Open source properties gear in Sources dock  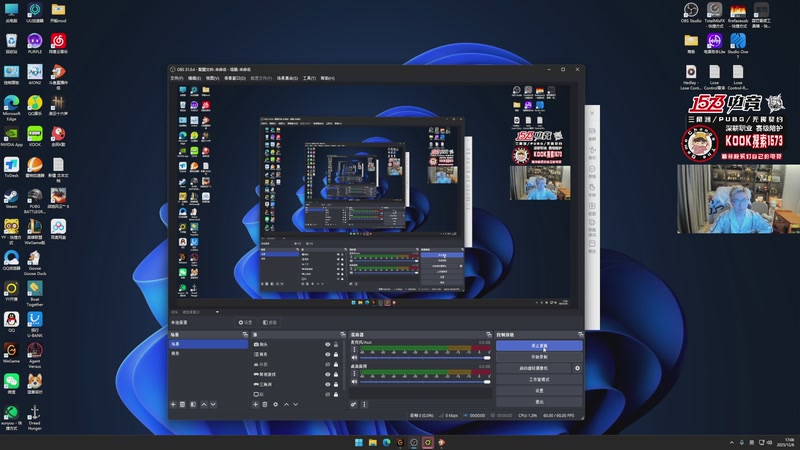tap(276, 405)
